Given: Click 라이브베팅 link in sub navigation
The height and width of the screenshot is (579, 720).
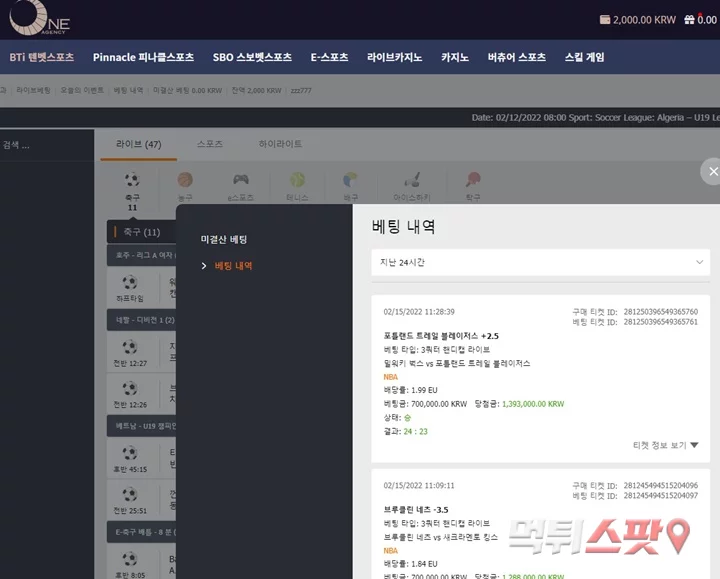Looking at the screenshot, I should tap(33, 90).
